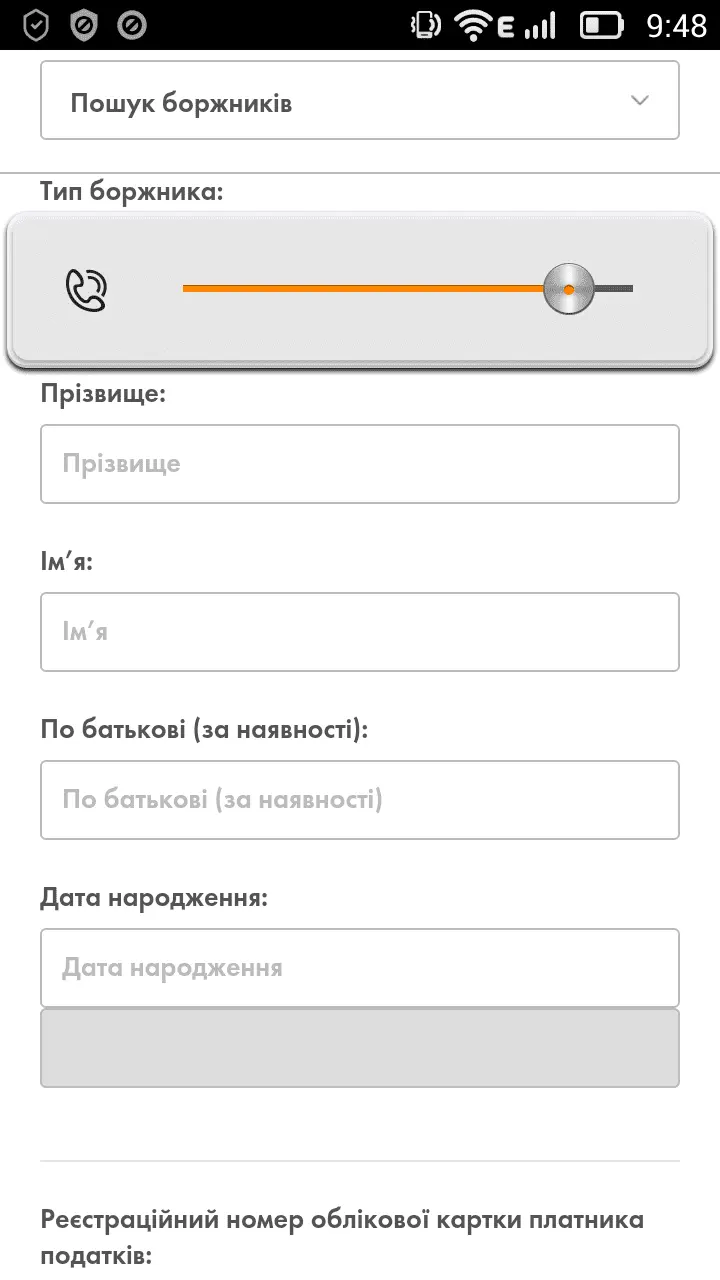The width and height of the screenshot is (720, 1280).
Task: Select the "По батькові (за наявності)" input box
Action: click(360, 800)
